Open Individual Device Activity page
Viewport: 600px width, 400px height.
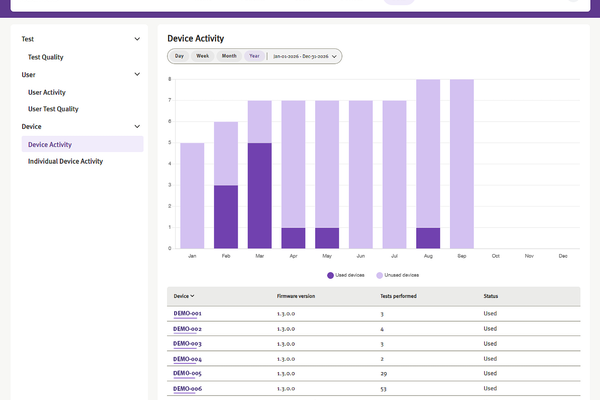[65, 161]
